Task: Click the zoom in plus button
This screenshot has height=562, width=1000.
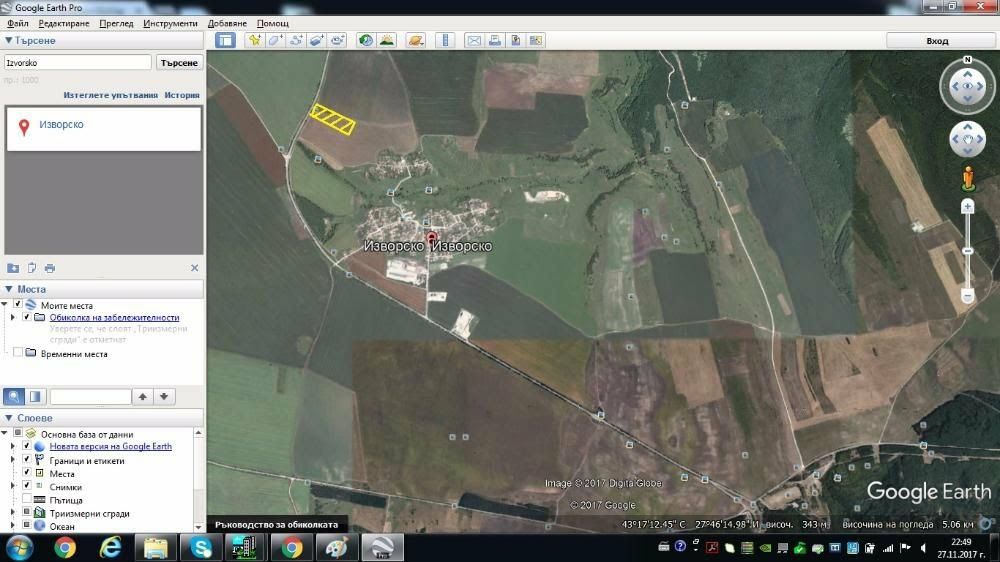Action: point(967,206)
